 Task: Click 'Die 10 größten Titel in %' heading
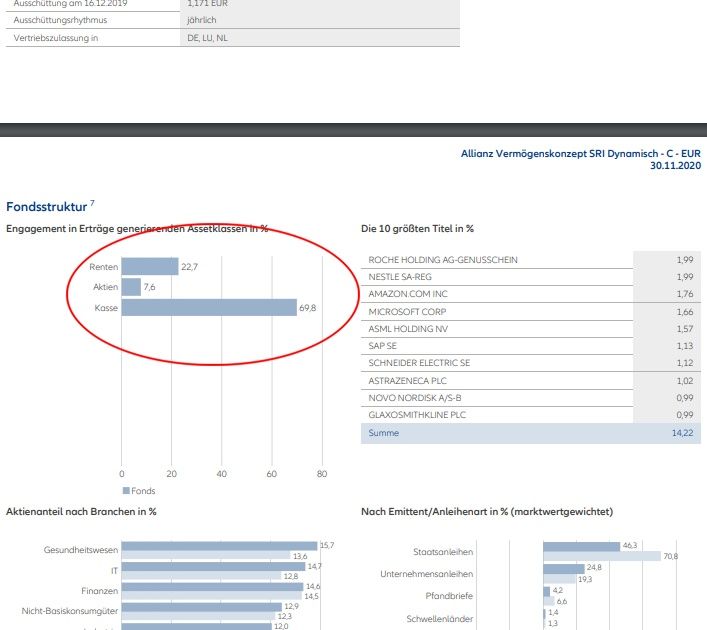point(417,229)
